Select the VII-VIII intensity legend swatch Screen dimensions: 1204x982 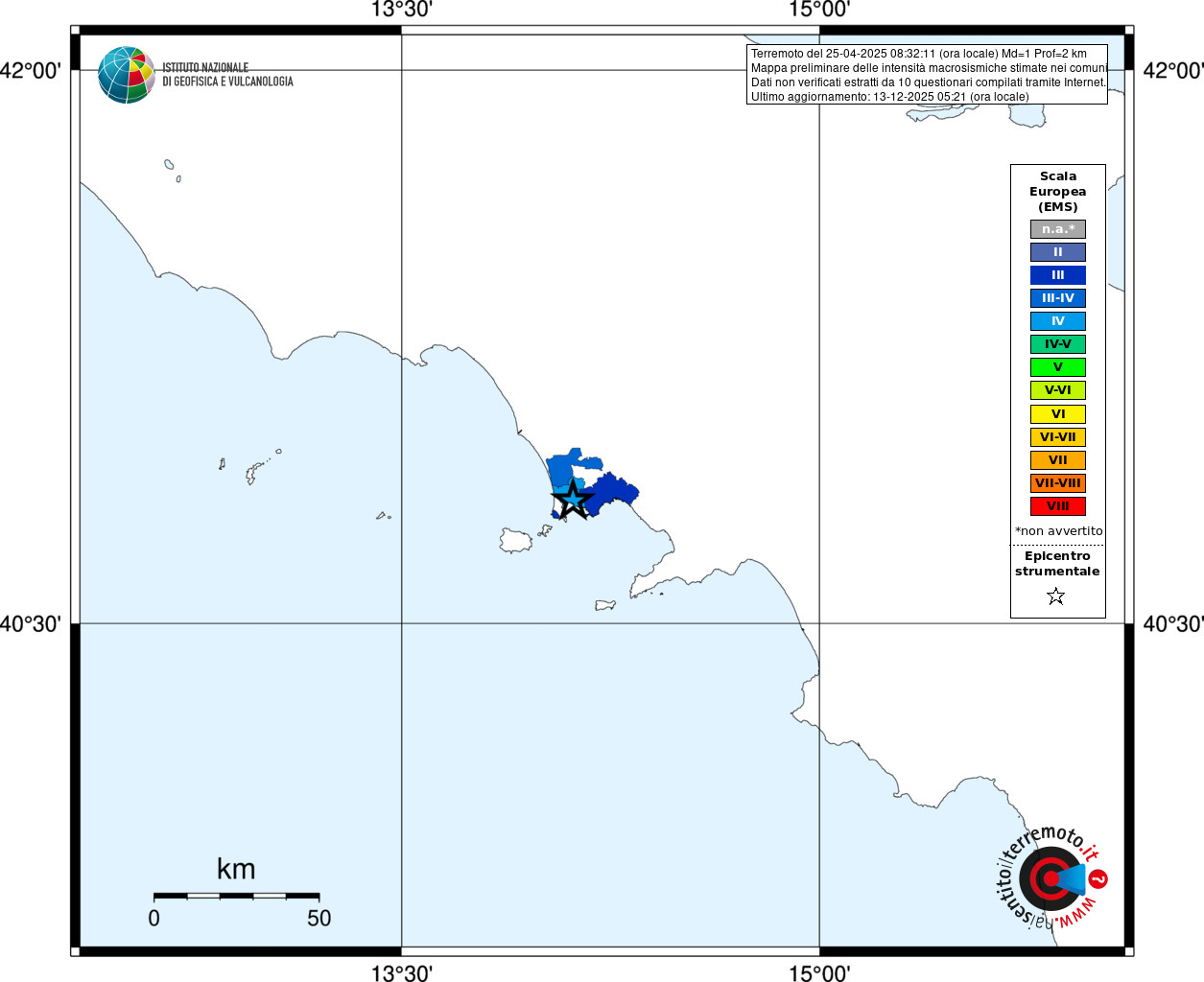(1058, 483)
